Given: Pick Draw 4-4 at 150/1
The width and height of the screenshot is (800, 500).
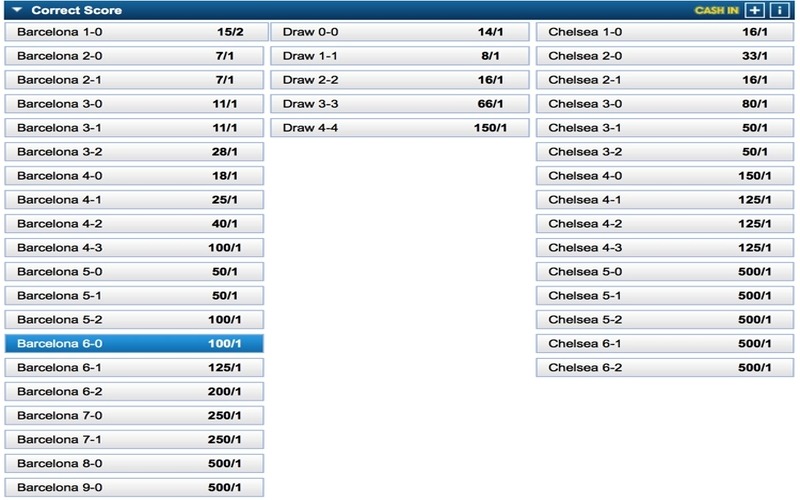Looking at the screenshot, I should coord(399,128).
